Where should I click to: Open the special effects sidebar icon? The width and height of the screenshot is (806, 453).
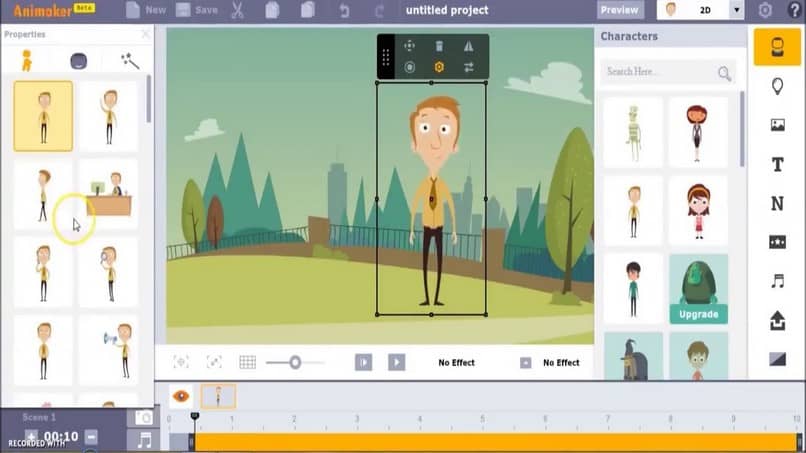(x=777, y=242)
